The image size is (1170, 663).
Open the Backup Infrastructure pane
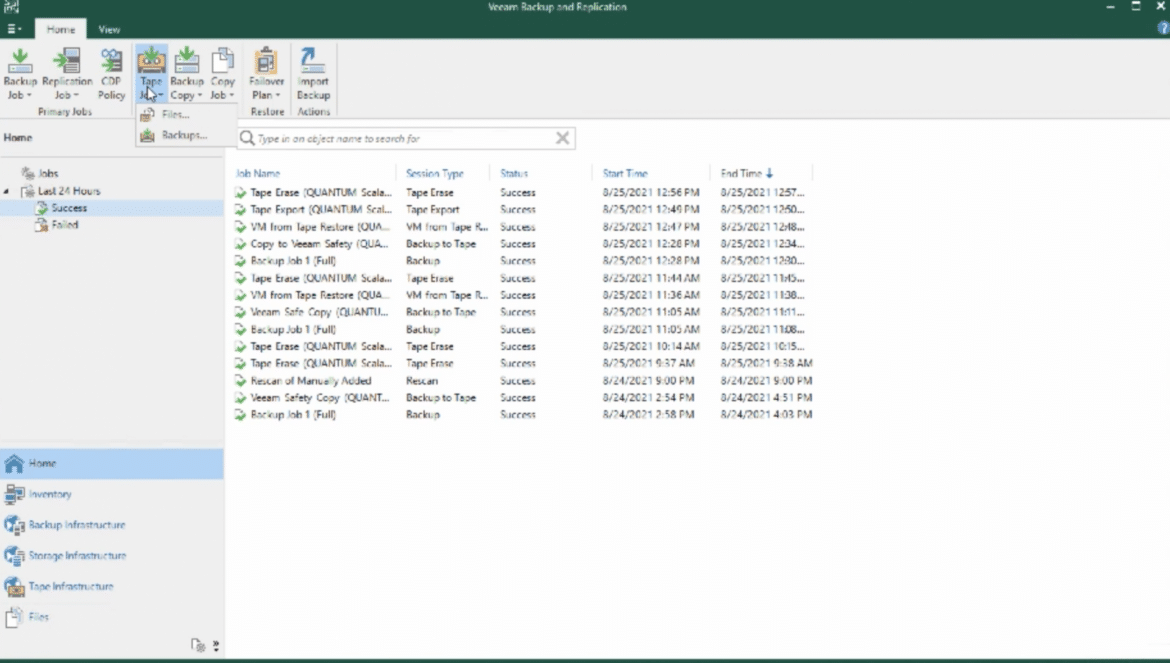112,525
